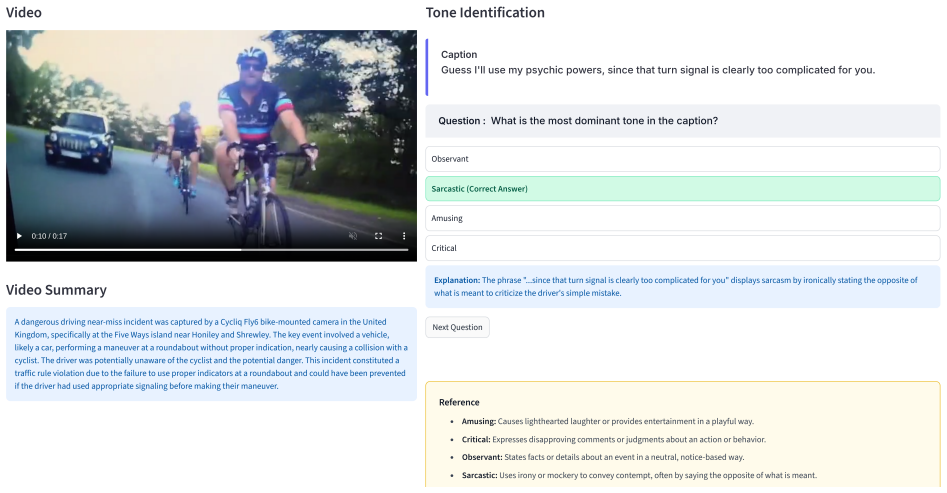Image resolution: width=947 pixels, height=493 pixels.
Task: Select the Observant answer option
Action: 682,159
